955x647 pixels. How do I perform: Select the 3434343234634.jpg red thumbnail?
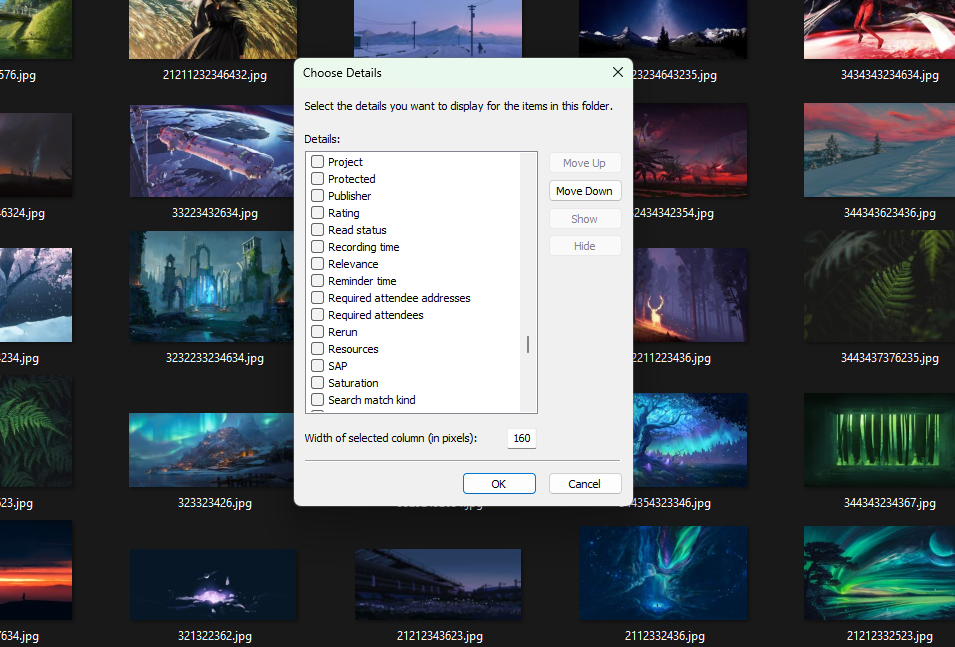coord(879,29)
